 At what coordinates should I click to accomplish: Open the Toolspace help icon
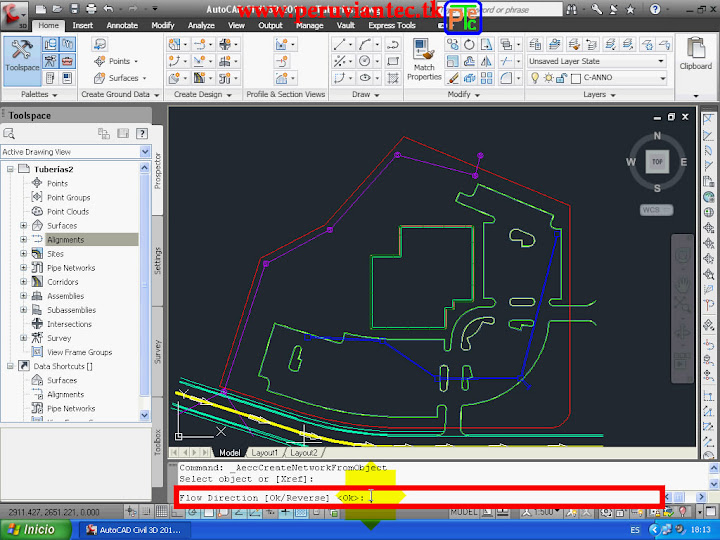click(x=142, y=134)
